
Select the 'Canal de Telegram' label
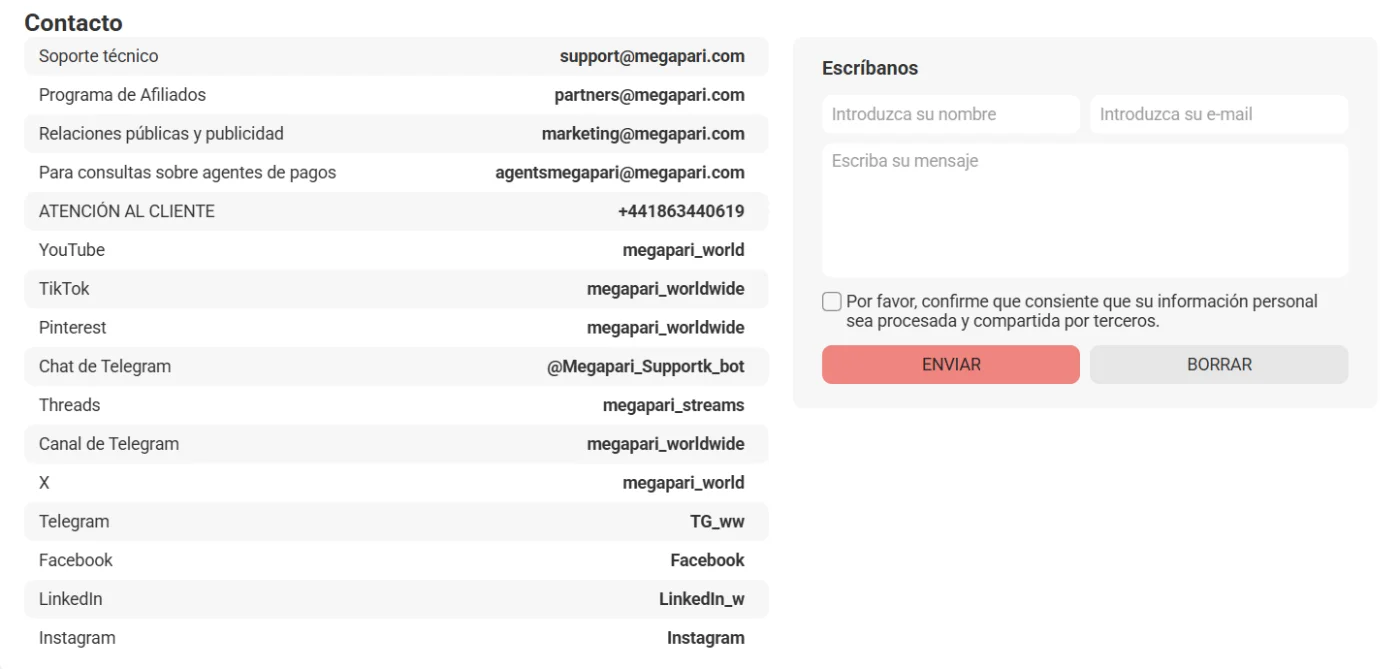pos(109,444)
